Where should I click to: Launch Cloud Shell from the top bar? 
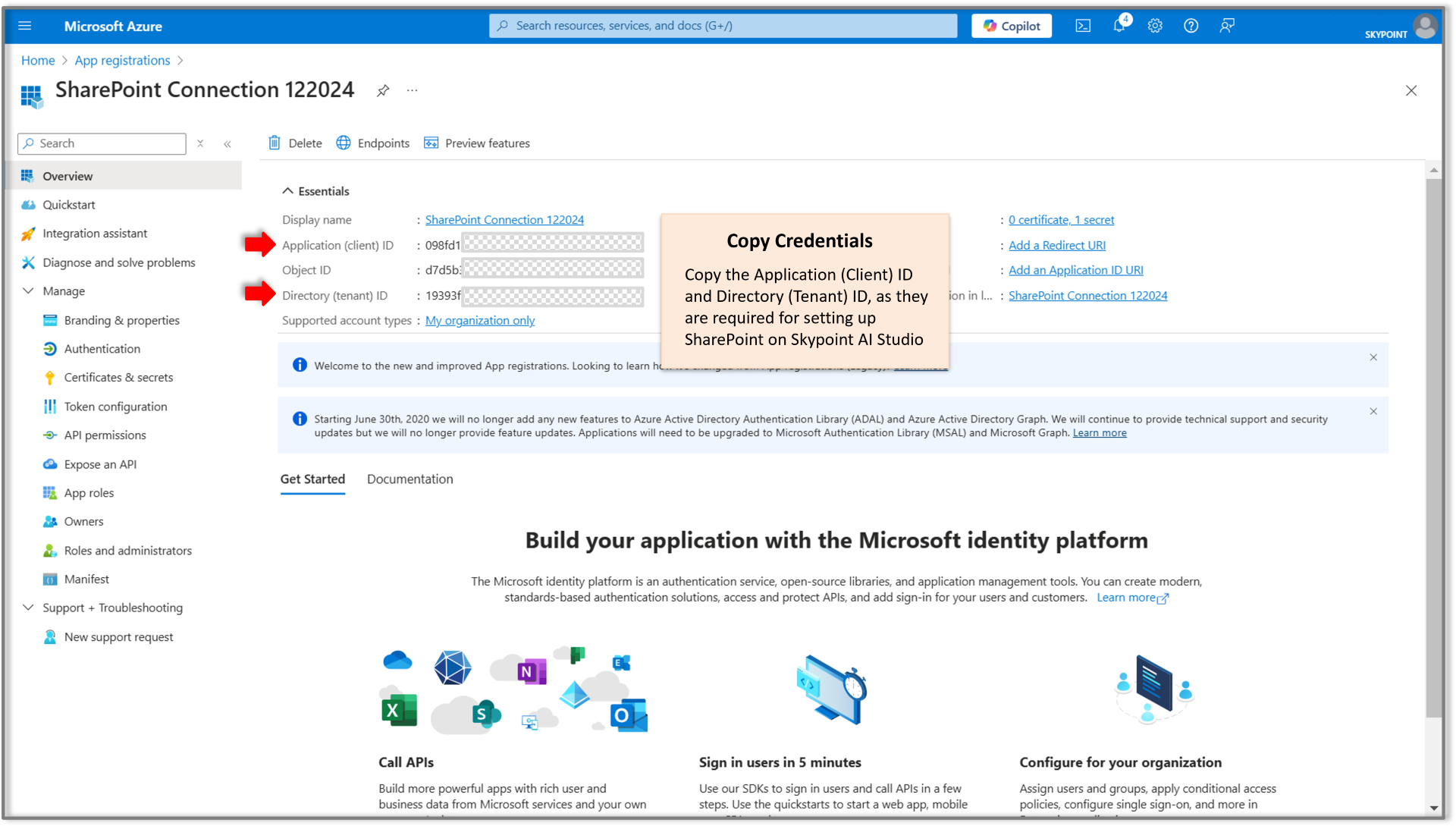pos(1082,25)
